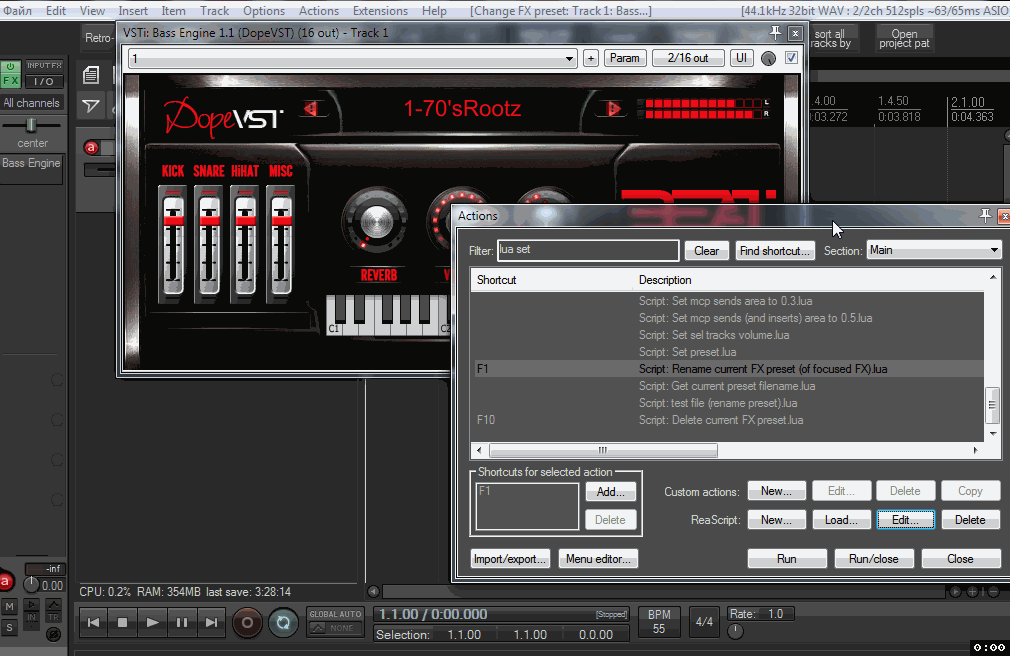This screenshot has width=1010, height=656.
Task: Click the notes page toolbar icon
Action: pyautogui.click(x=91, y=75)
